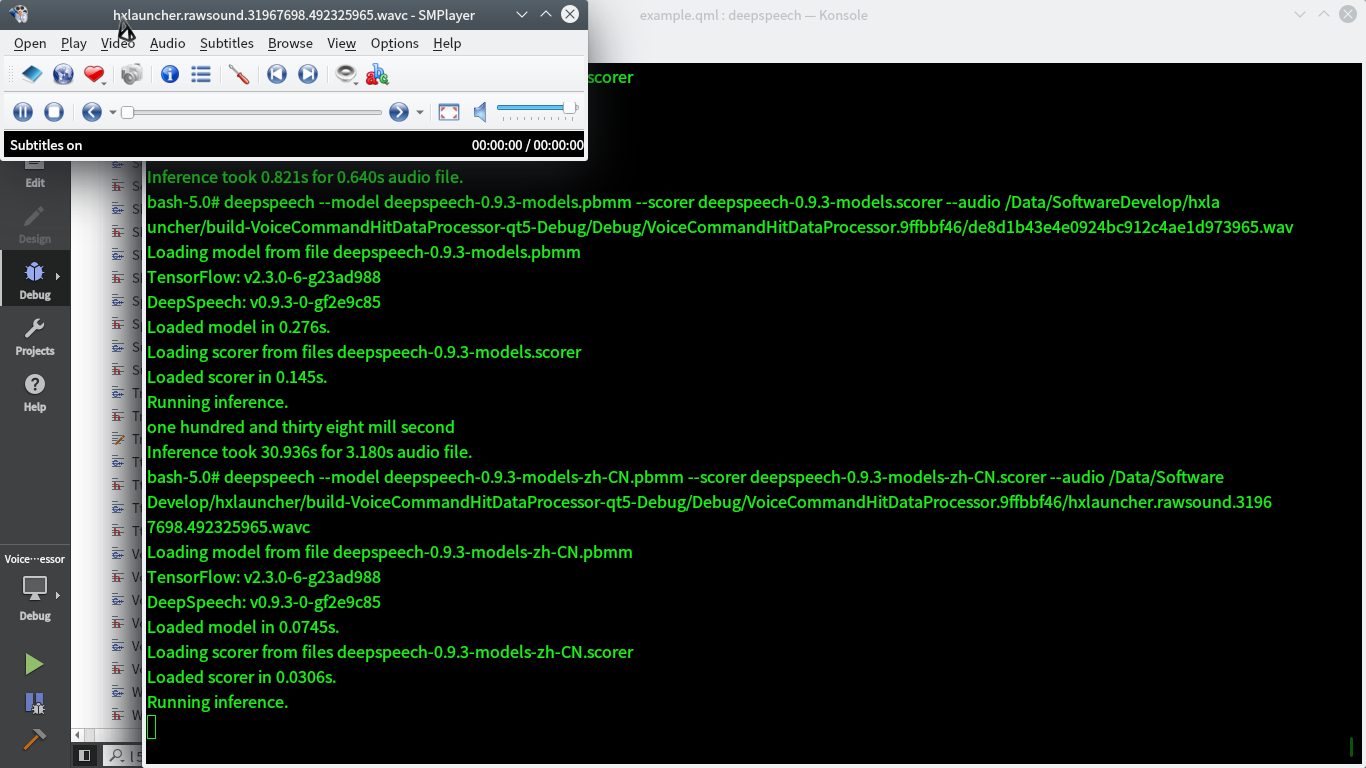
Task: Open the Open menu in SMPlayer
Action: [x=30, y=43]
